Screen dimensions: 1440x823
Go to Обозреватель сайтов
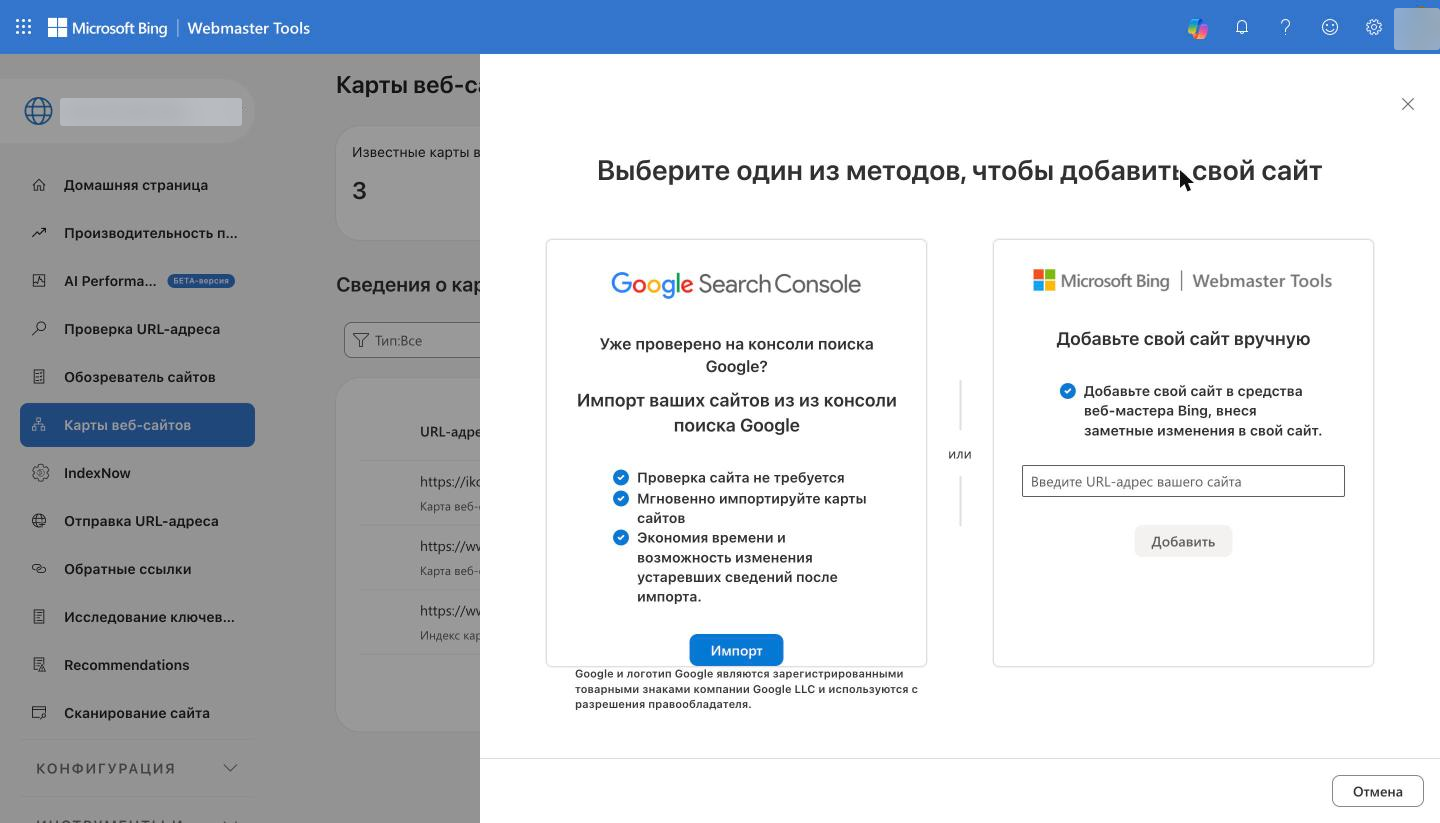point(137,377)
